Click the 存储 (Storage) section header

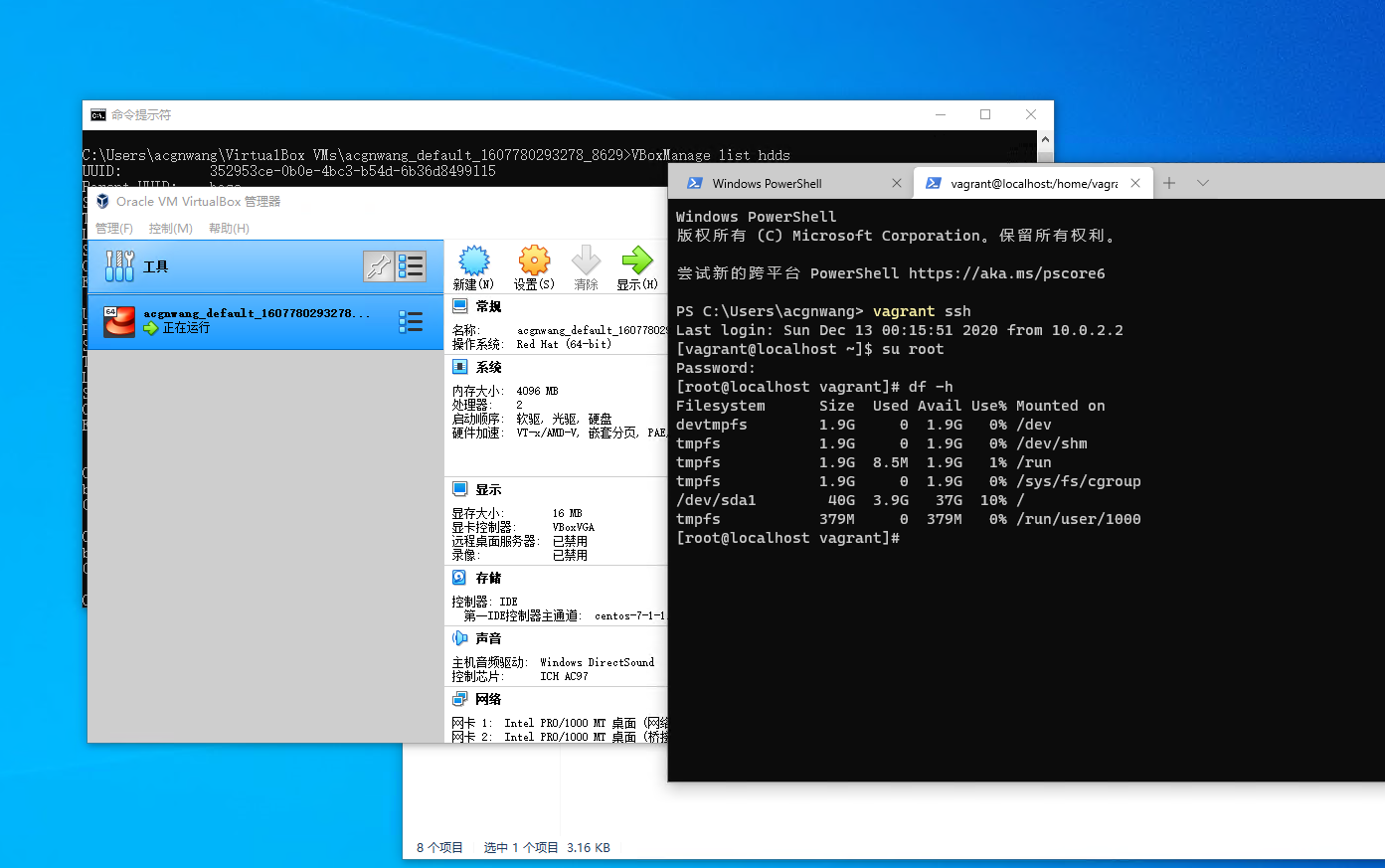tap(488, 578)
